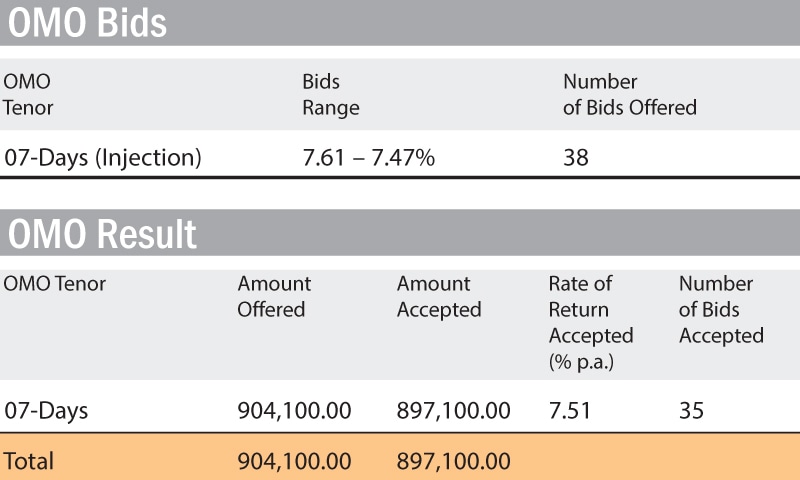Select the Total row label
The width and height of the screenshot is (800, 480).
click(29, 461)
